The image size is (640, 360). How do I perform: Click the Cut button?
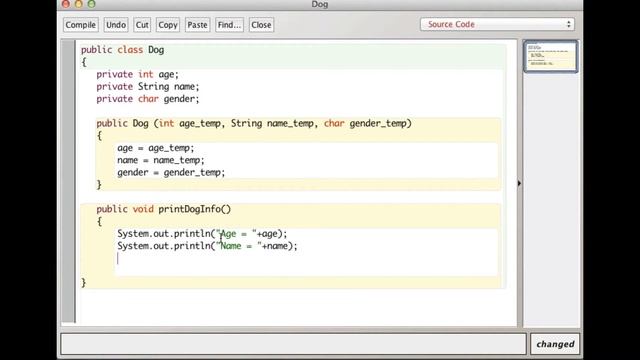(142, 25)
